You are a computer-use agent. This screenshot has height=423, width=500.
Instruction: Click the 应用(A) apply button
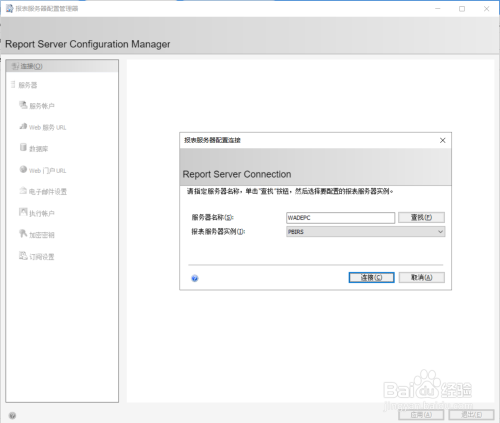pos(421,415)
